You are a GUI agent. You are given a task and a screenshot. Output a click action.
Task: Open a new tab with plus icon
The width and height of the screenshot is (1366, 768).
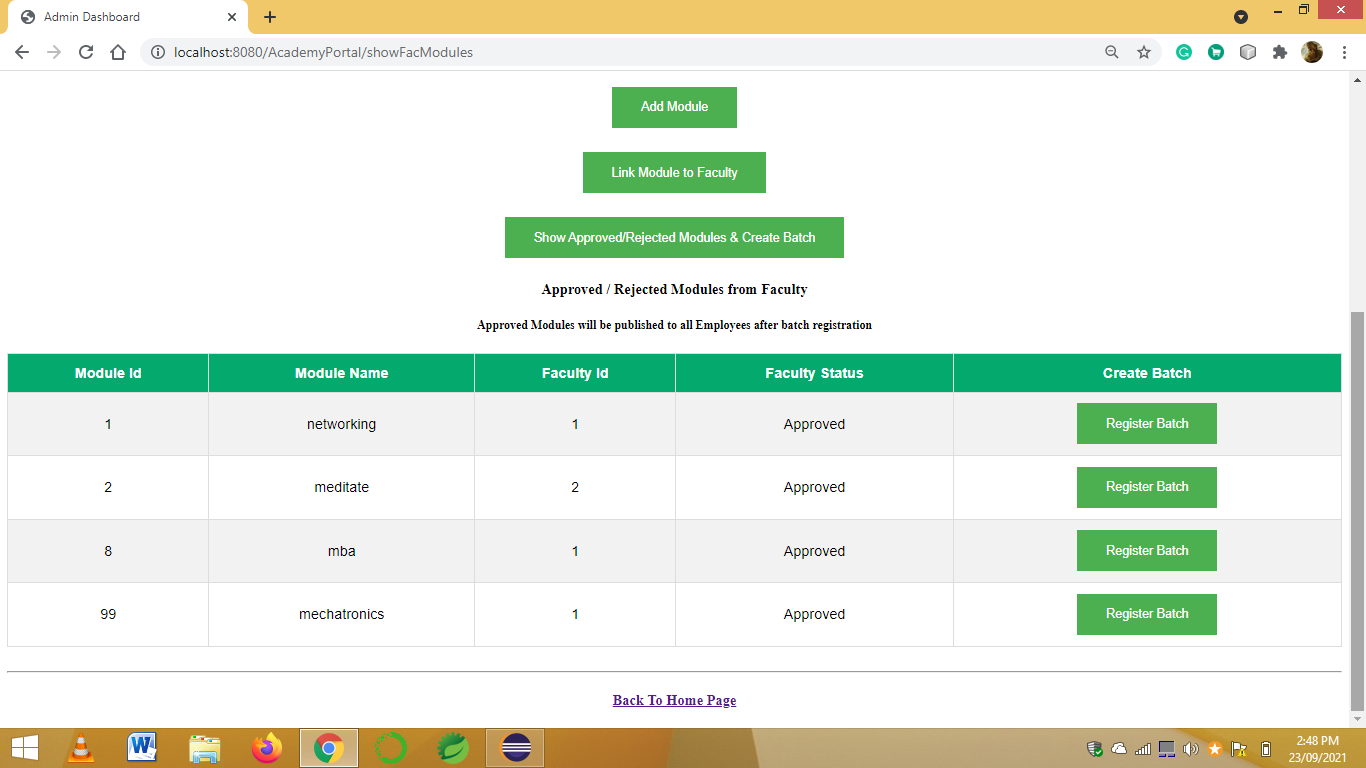click(x=270, y=17)
